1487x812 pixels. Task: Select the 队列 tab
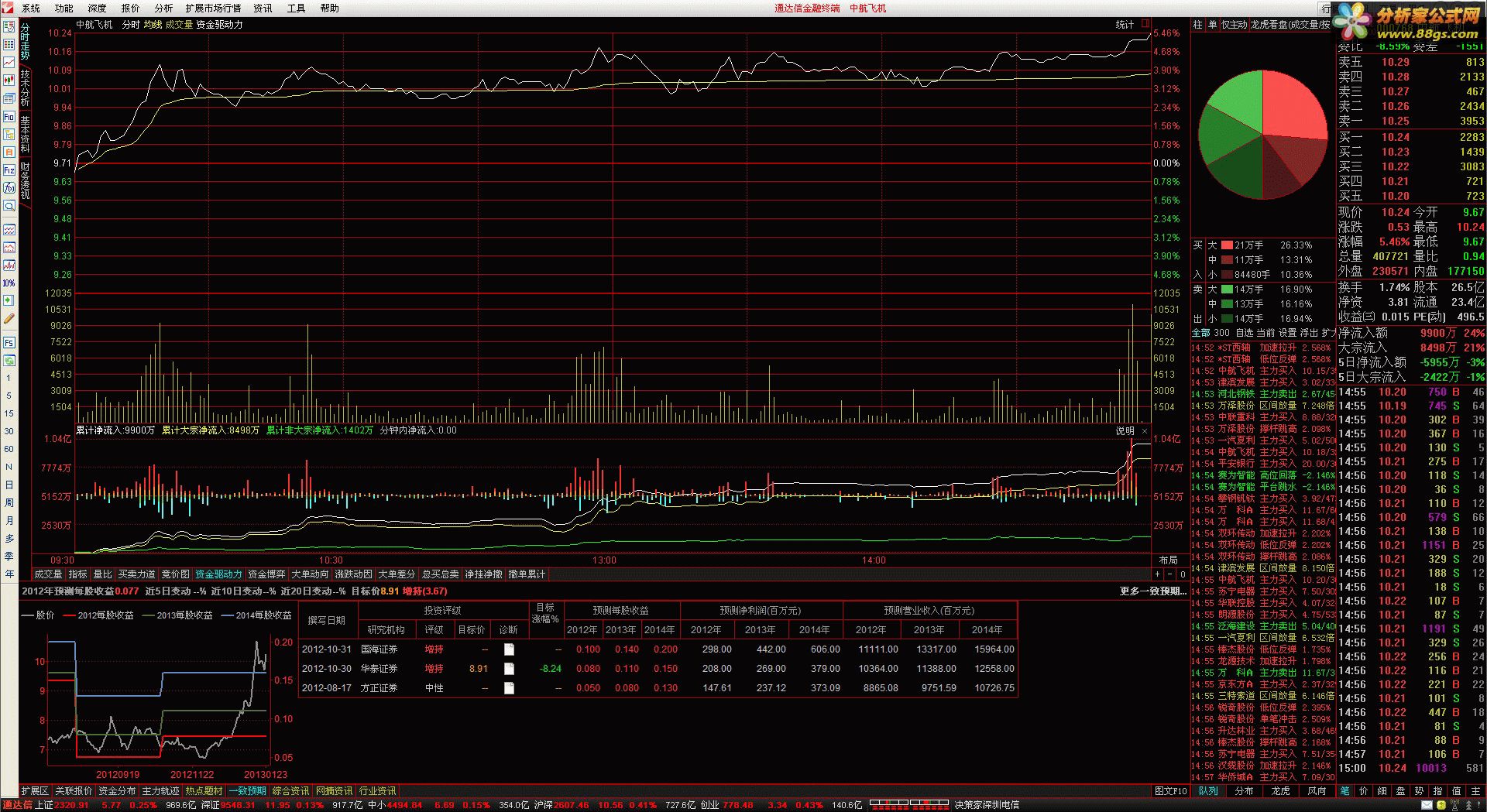tap(1208, 791)
